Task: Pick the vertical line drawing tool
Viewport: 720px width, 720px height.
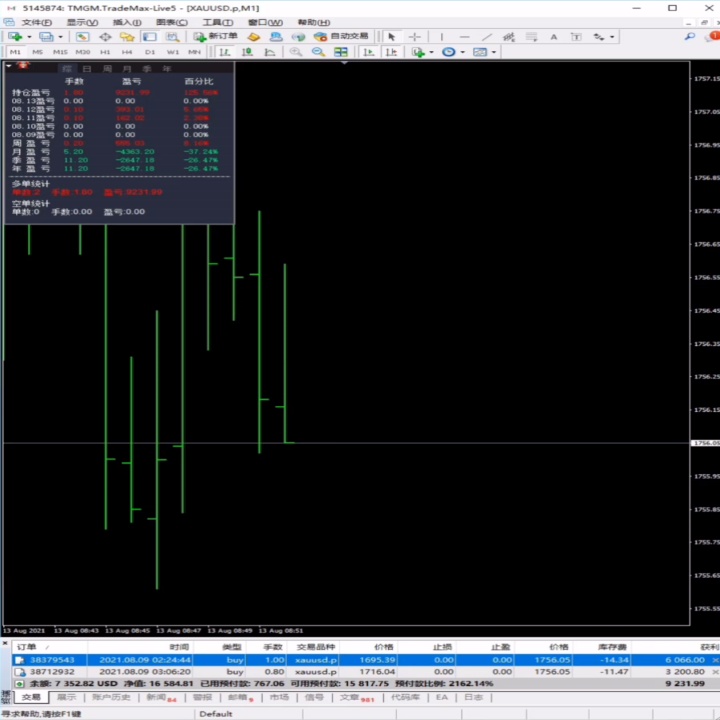Action: 442,37
